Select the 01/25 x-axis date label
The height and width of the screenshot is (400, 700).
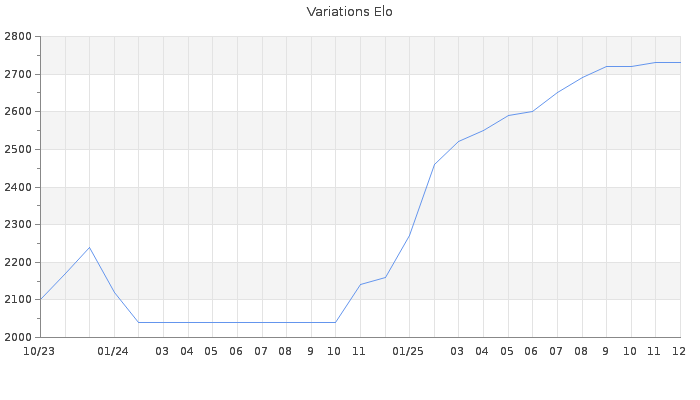click(x=408, y=351)
